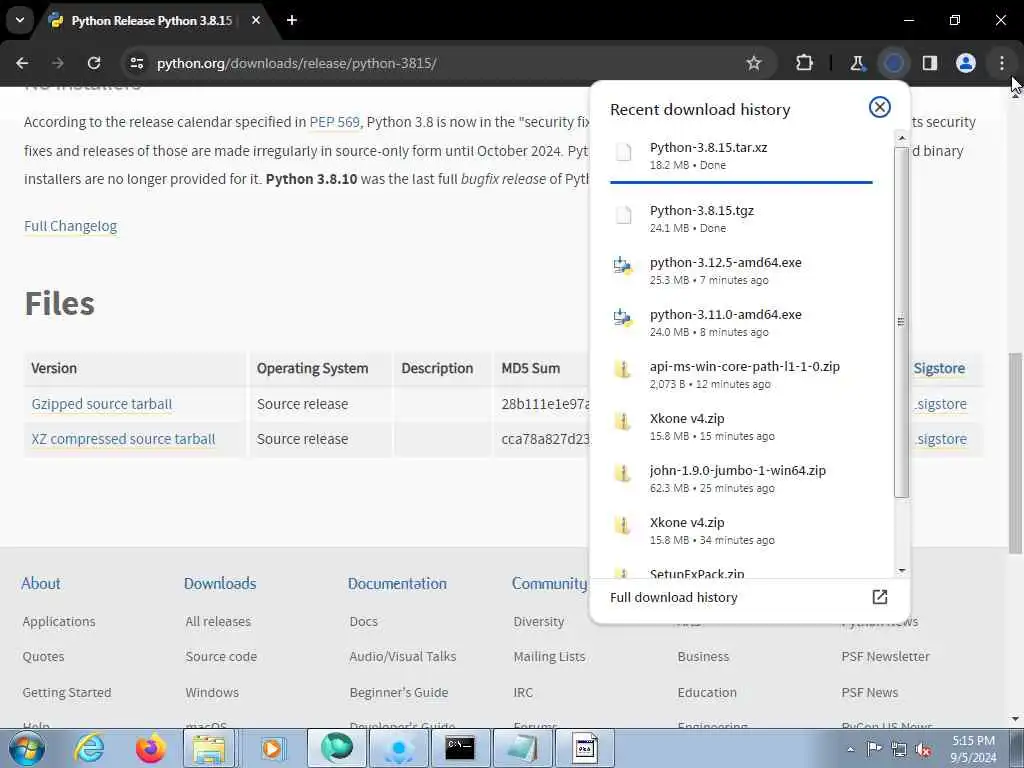Launch Firefox from taskbar

pyautogui.click(x=150, y=748)
